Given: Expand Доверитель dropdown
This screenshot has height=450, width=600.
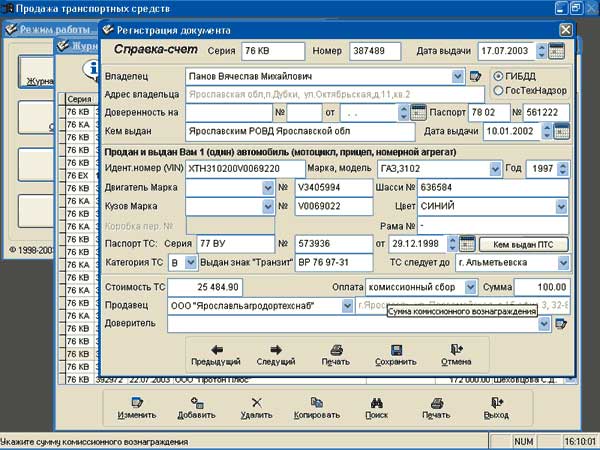Looking at the screenshot, I should click(544, 324).
